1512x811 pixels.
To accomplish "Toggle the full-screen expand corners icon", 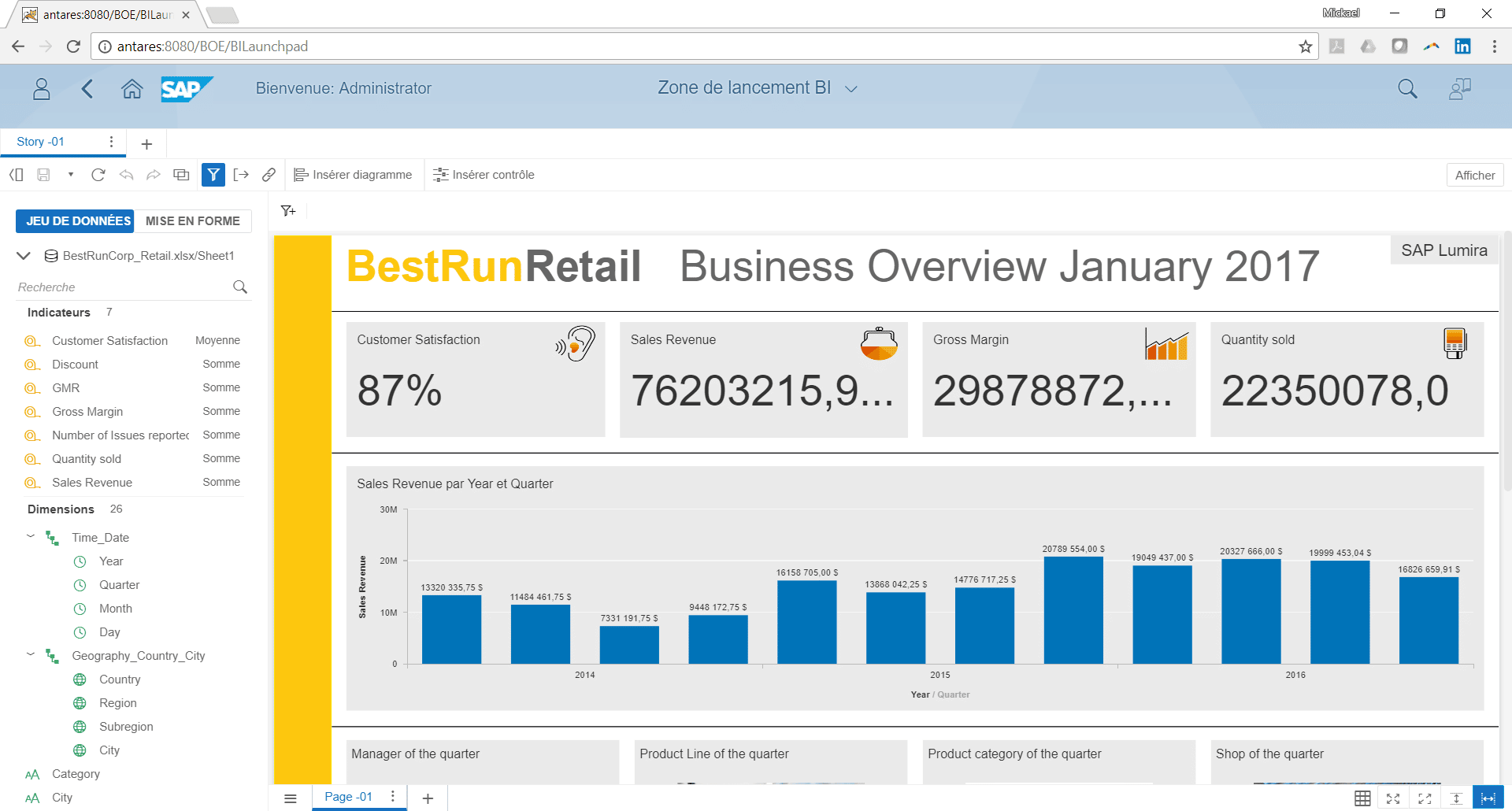I will [1425, 798].
